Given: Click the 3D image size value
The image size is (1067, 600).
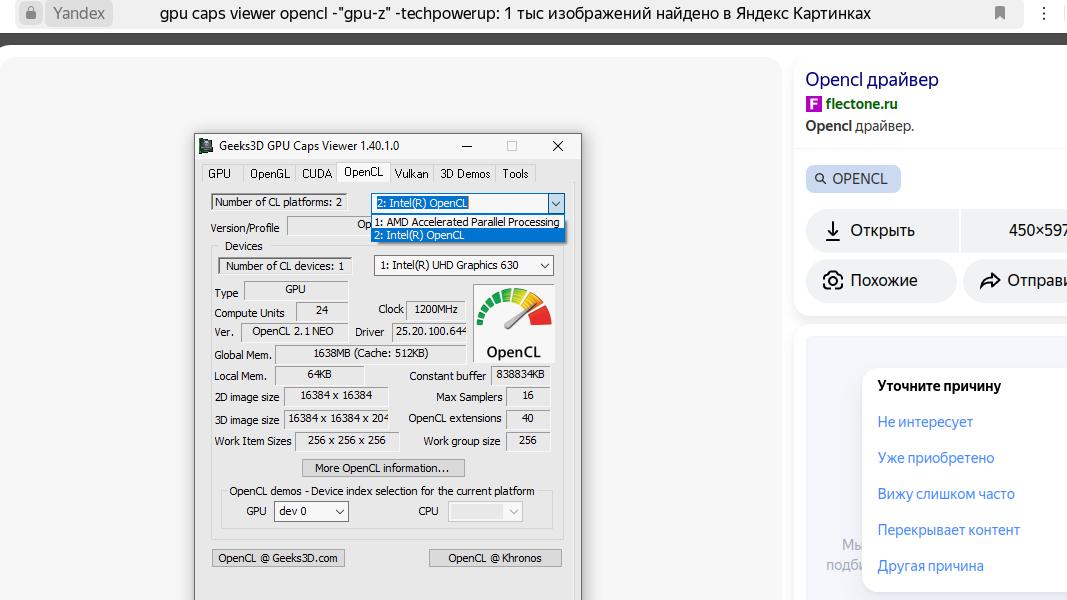Looking at the screenshot, I should click(338, 419).
